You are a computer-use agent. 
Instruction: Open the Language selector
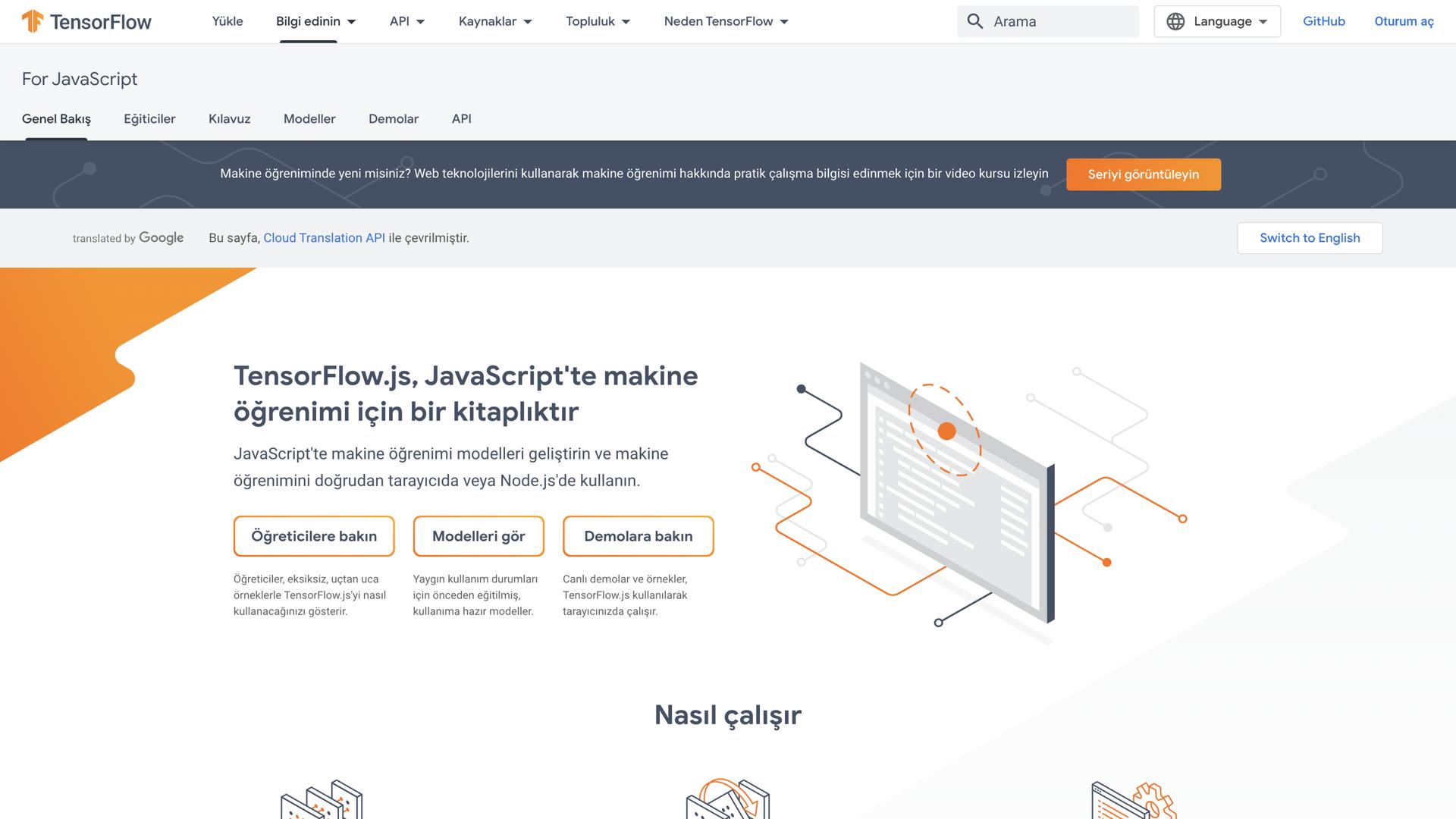(x=1216, y=21)
